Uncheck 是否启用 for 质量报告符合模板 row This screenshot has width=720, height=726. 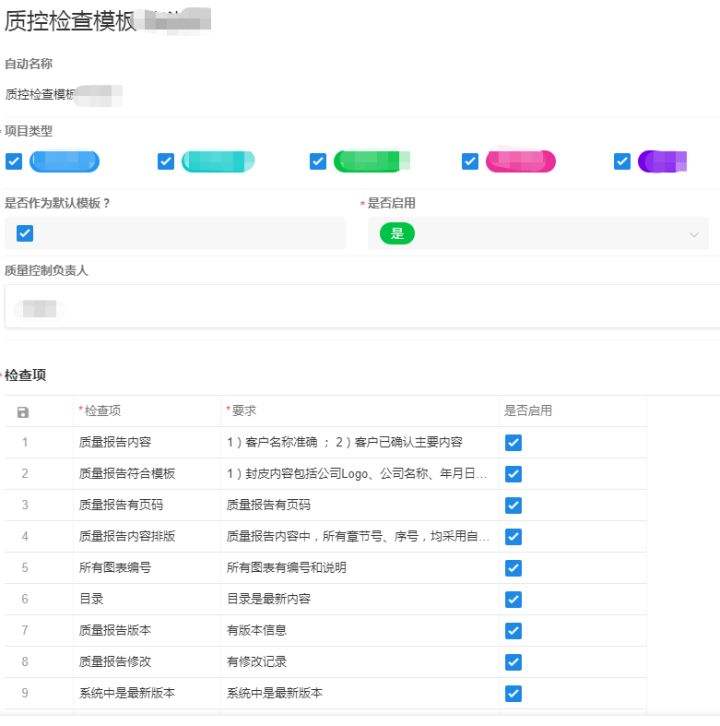point(513,474)
